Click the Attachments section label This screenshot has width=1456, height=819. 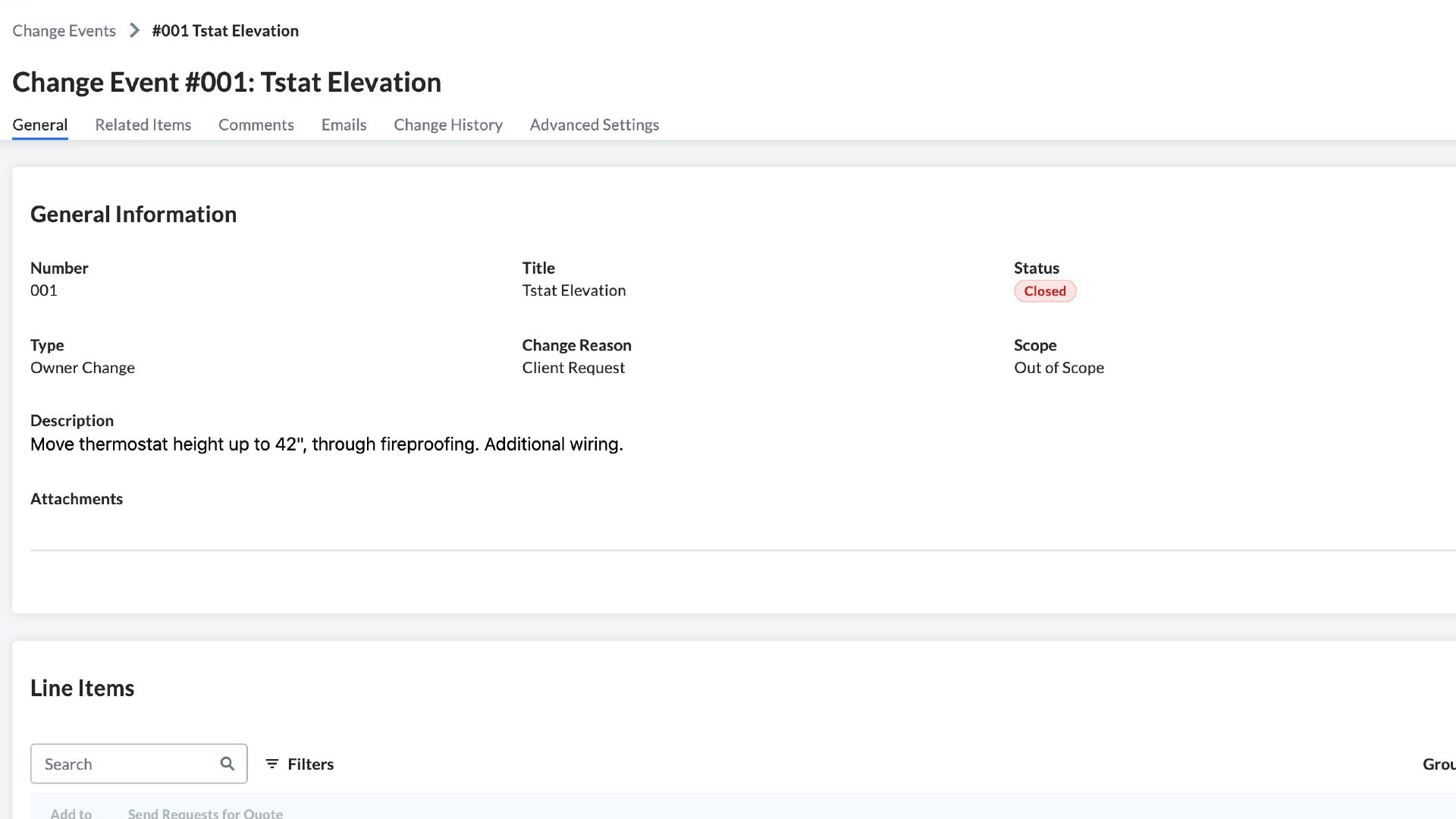(x=76, y=499)
